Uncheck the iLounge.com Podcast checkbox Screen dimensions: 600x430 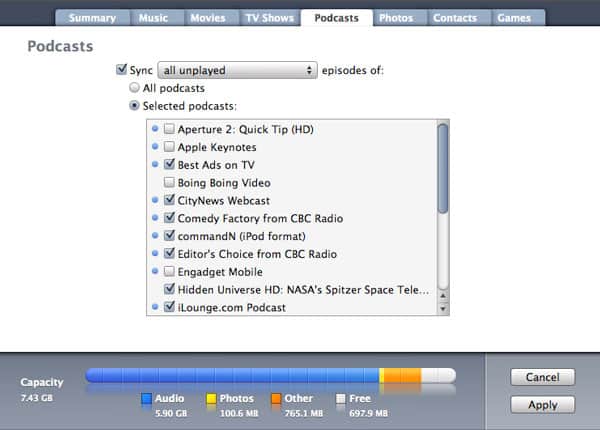click(169, 307)
